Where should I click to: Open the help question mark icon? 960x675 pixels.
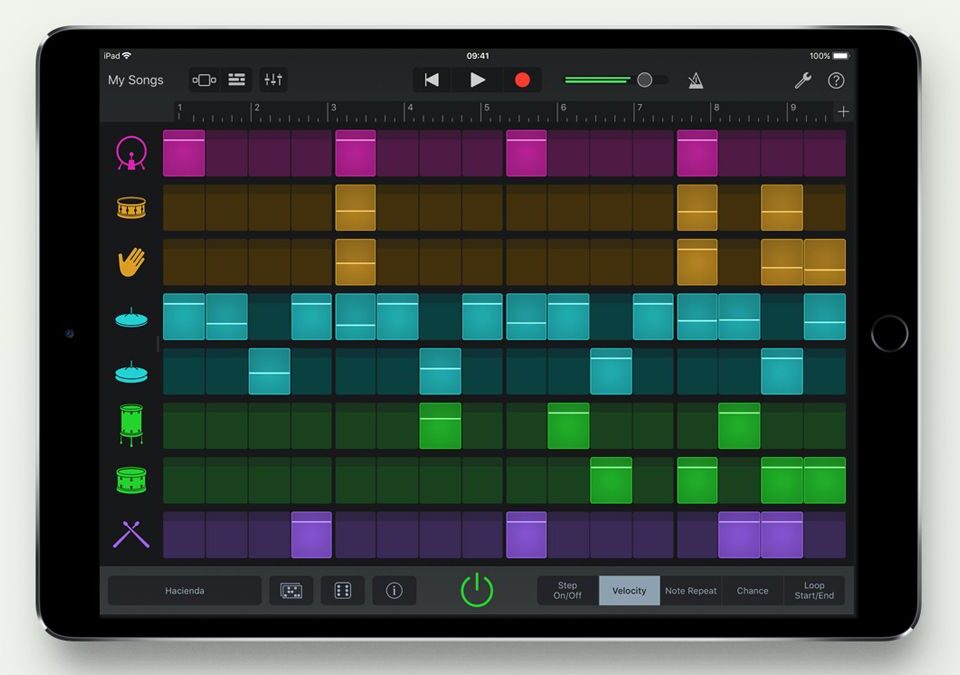coord(836,80)
